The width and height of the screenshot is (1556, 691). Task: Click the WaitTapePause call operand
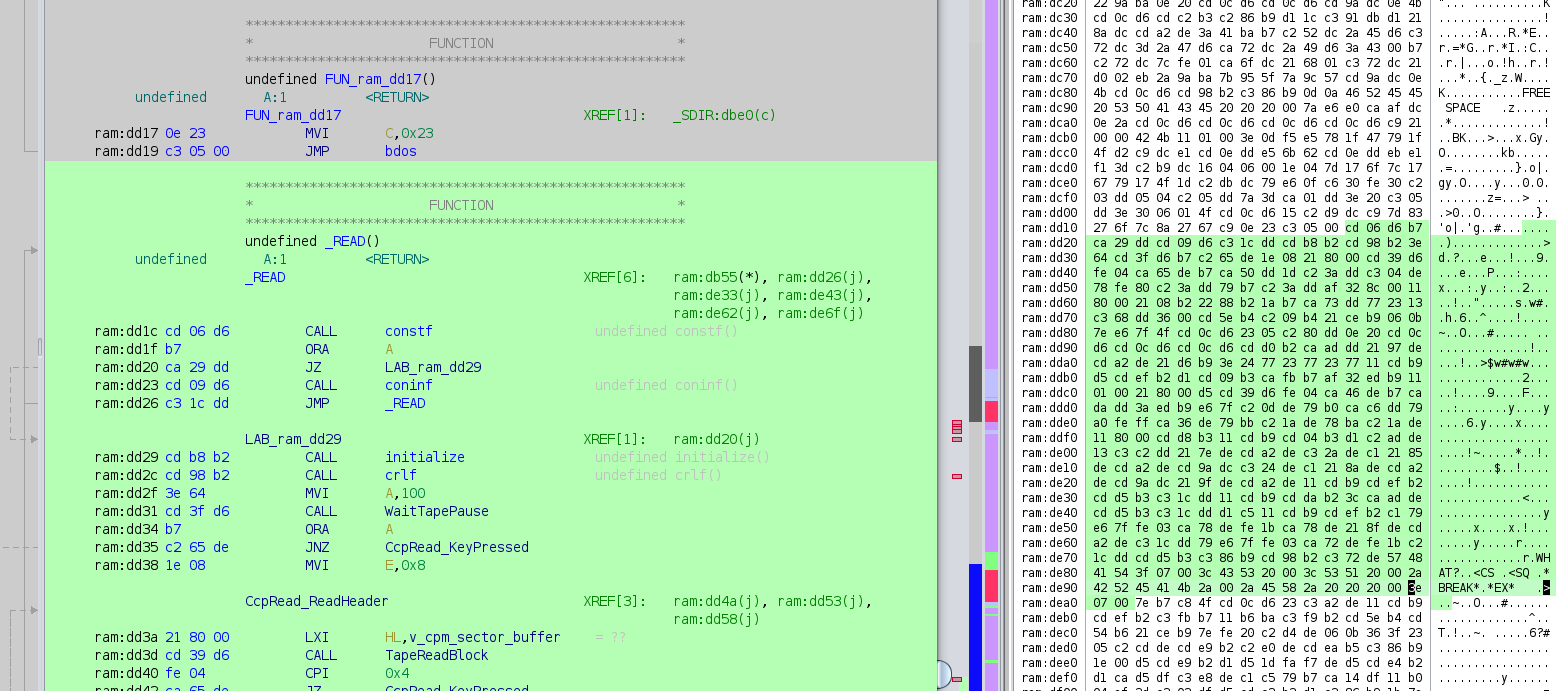point(437,511)
